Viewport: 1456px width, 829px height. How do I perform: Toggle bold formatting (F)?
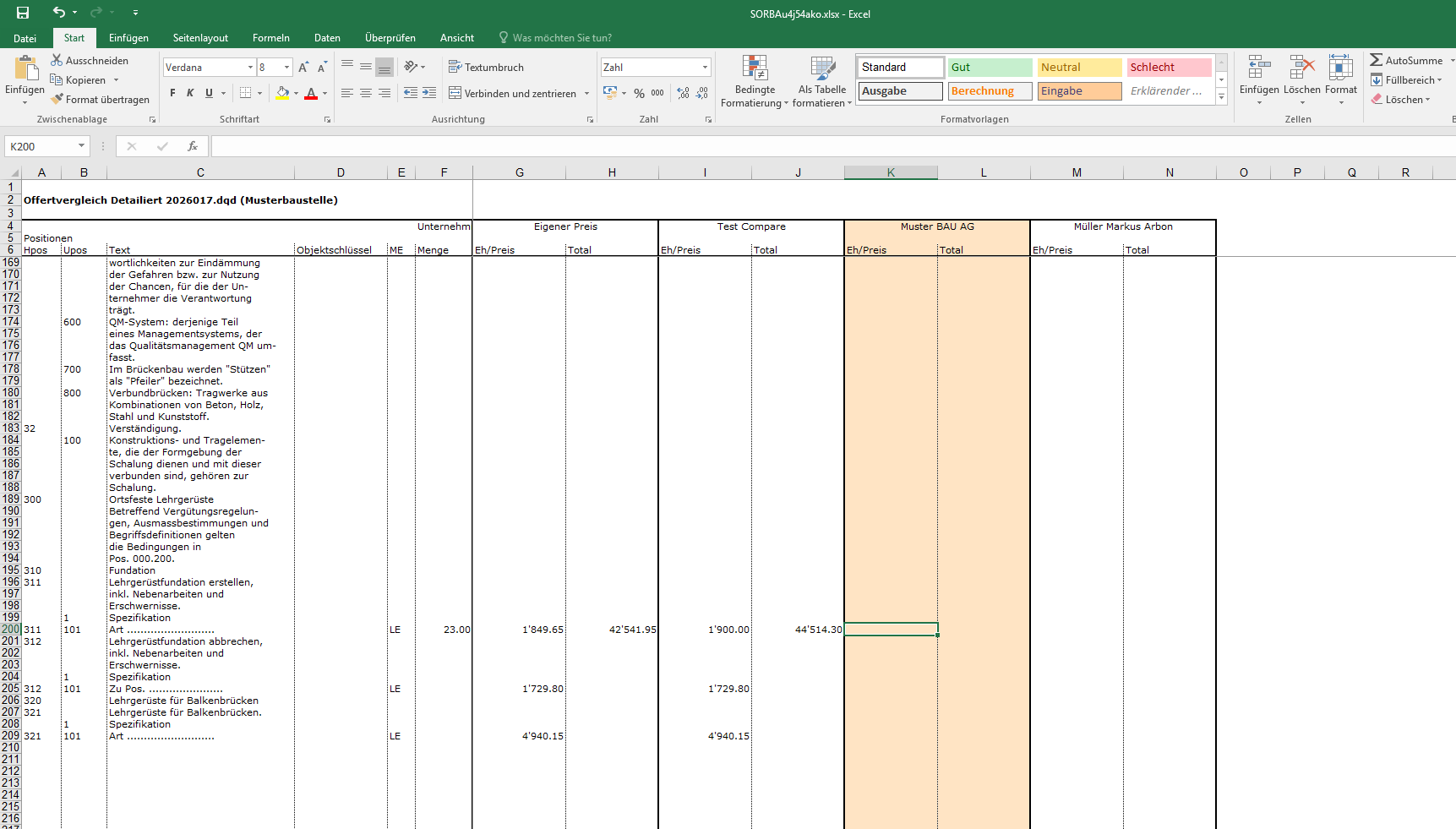(x=172, y=93)
